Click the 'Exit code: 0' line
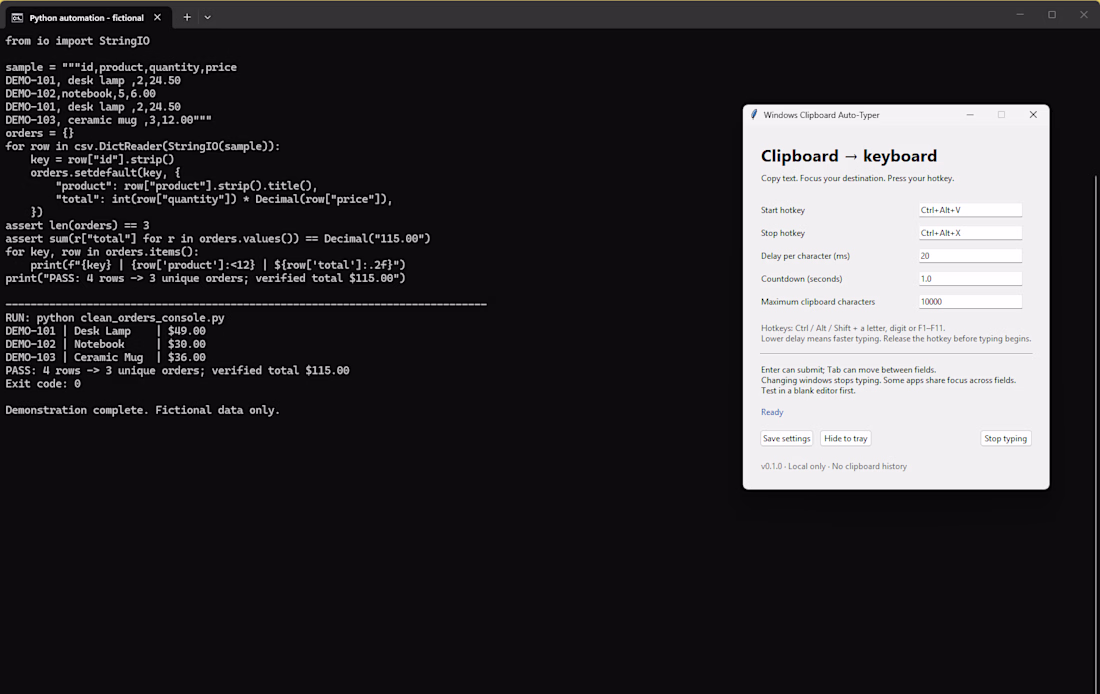The width and height of the screenshot is (1100, 694). point(43,384)
